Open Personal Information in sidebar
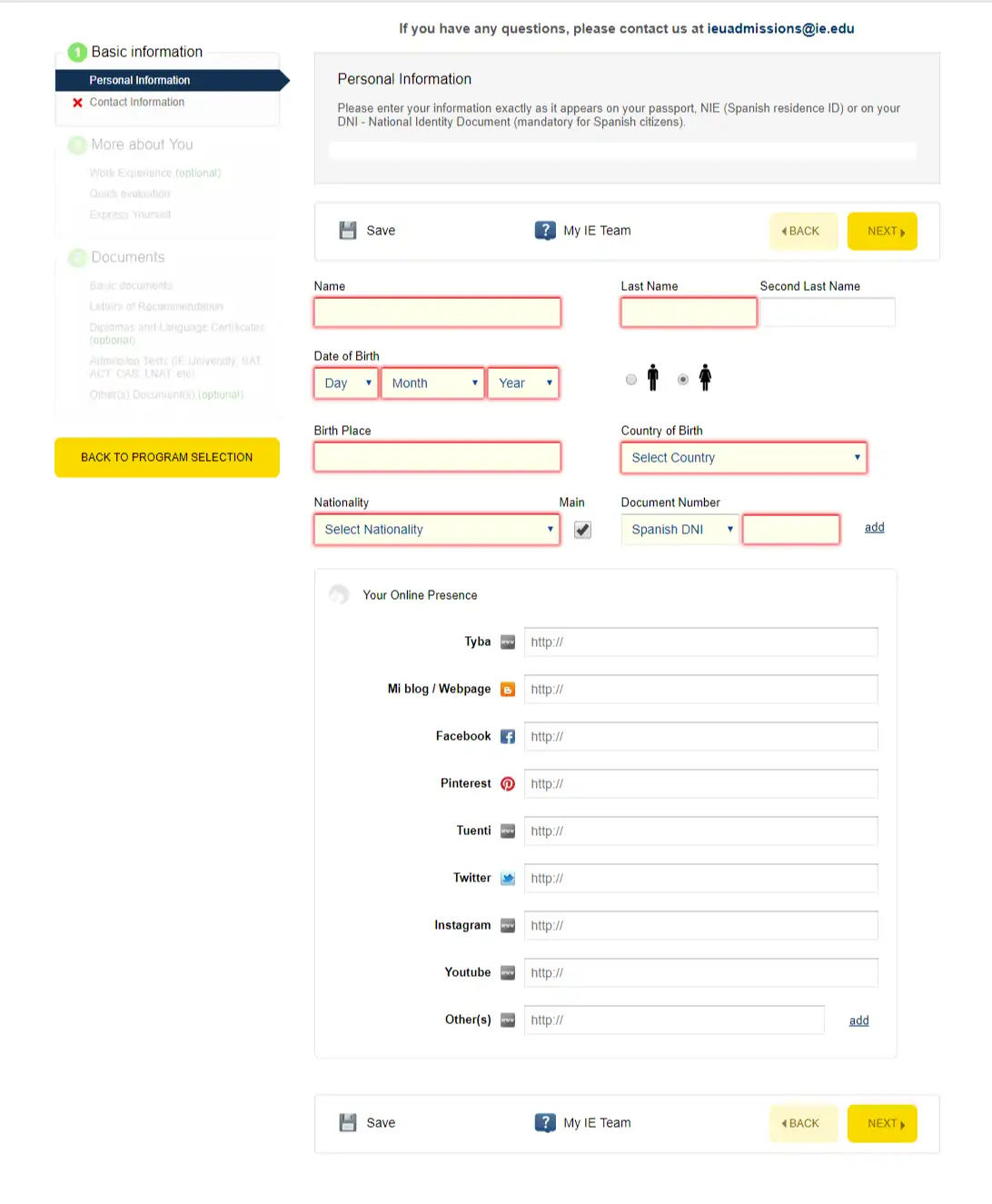This screenshot has height=1204, width=992. click(140, 81)
